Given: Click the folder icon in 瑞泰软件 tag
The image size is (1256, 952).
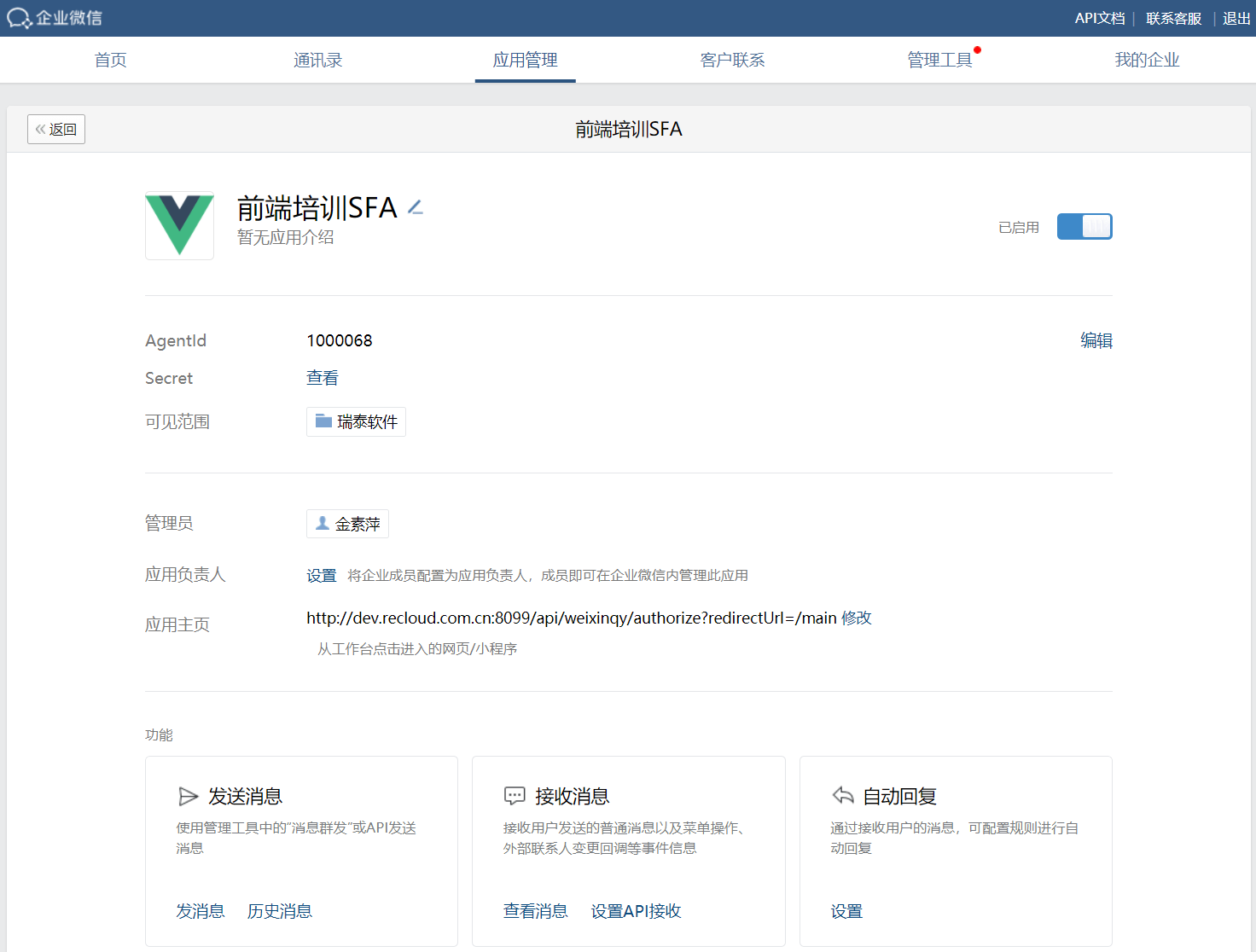Looking at the screenshot, I should pos(323,421).
